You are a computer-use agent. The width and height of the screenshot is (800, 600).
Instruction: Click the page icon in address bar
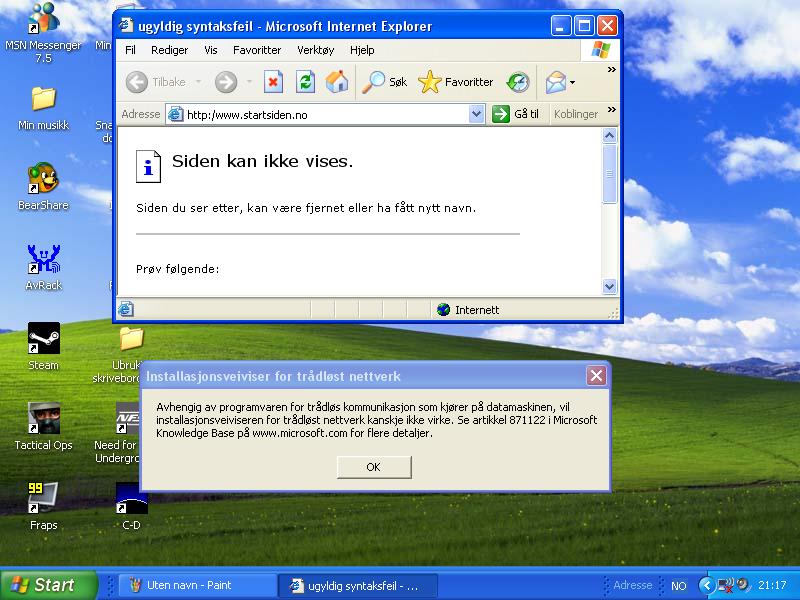click(176, 114)
